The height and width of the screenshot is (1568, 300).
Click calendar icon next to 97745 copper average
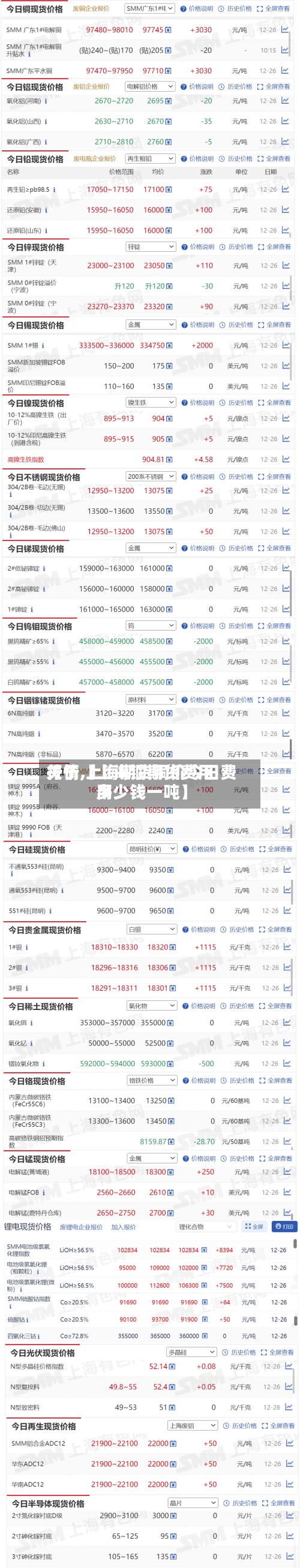click(x=168, y=30)
